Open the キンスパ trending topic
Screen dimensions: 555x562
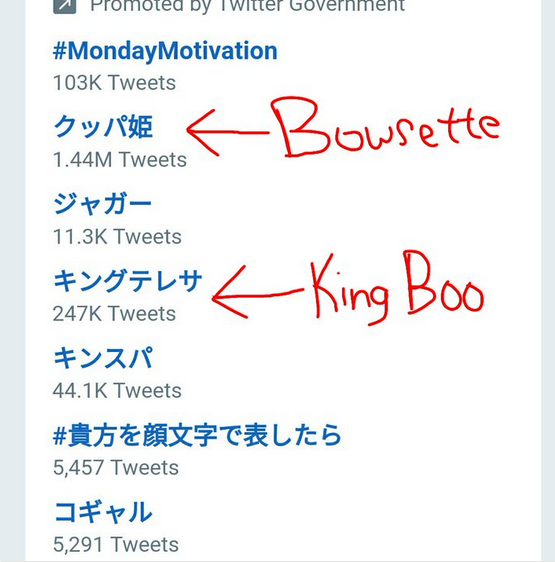[103, 358]
